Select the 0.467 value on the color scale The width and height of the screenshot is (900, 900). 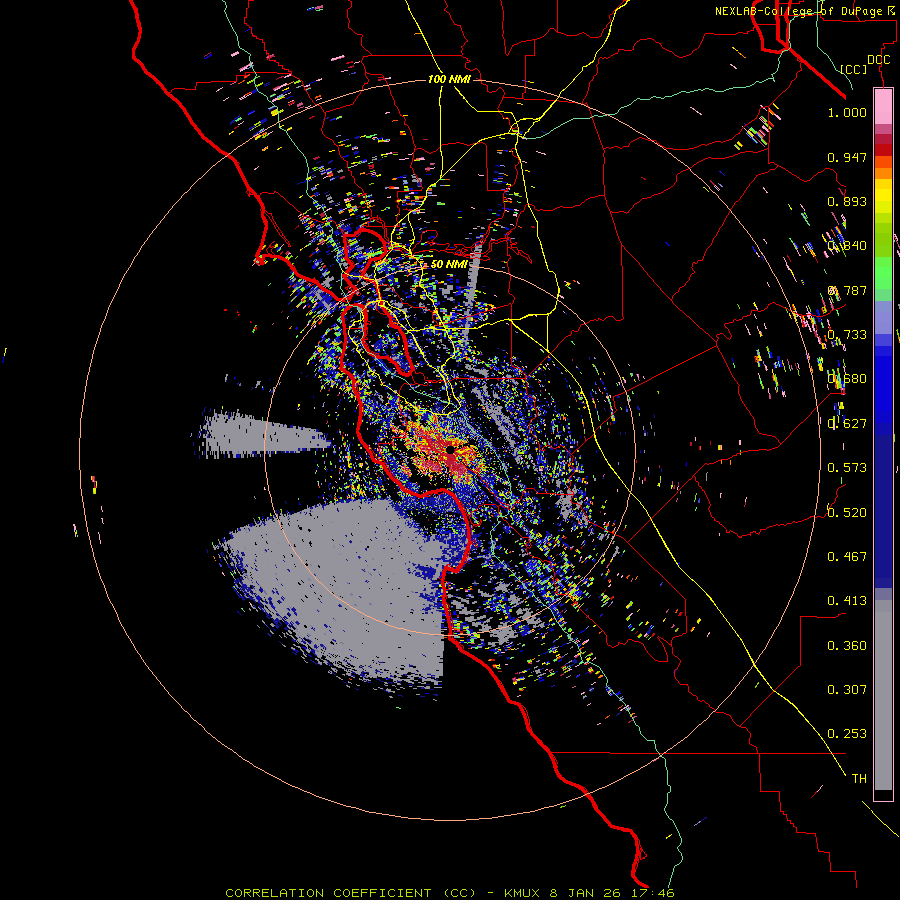(847, 556)
